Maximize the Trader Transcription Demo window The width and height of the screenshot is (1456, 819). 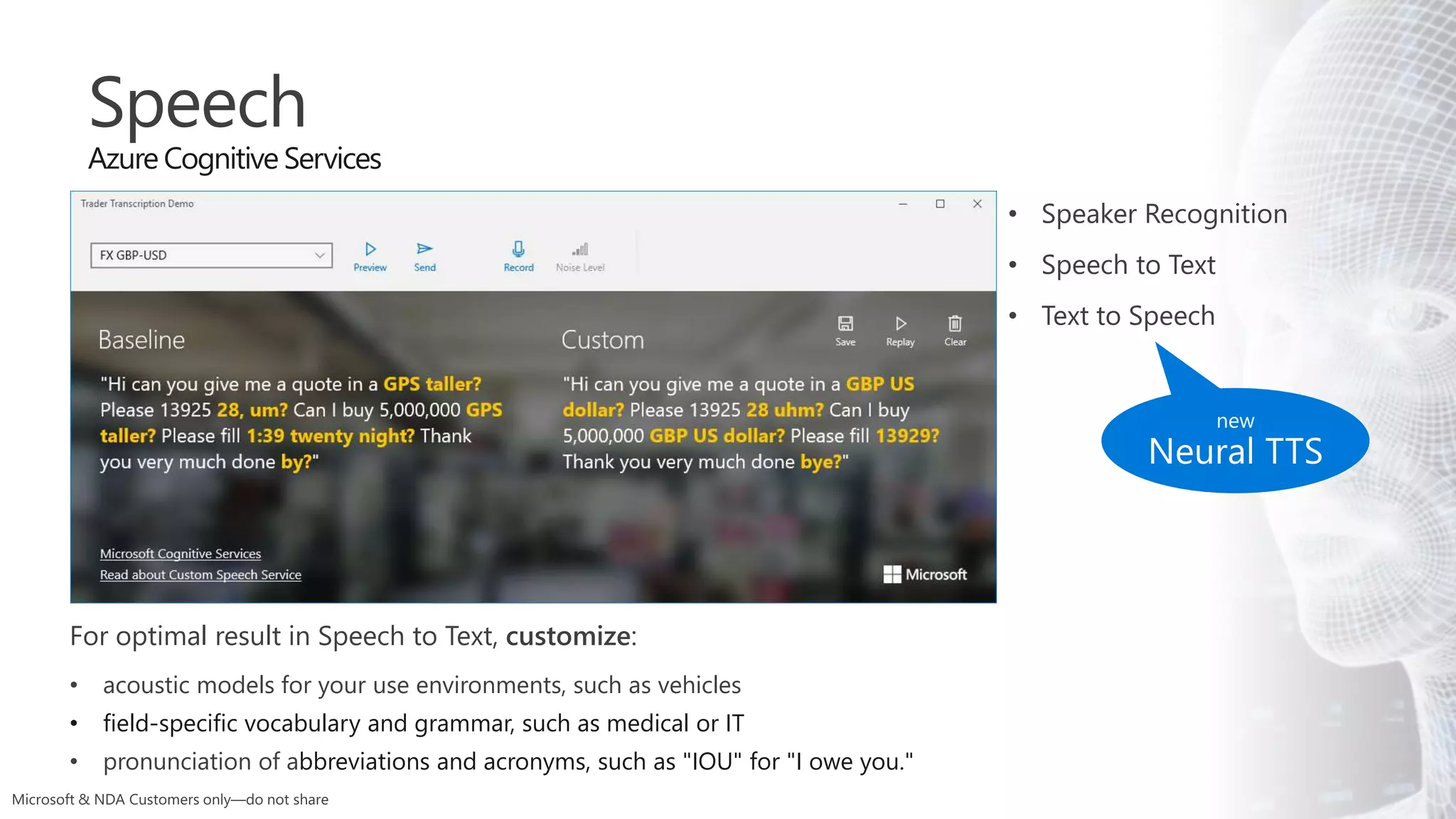click(940, 204)
